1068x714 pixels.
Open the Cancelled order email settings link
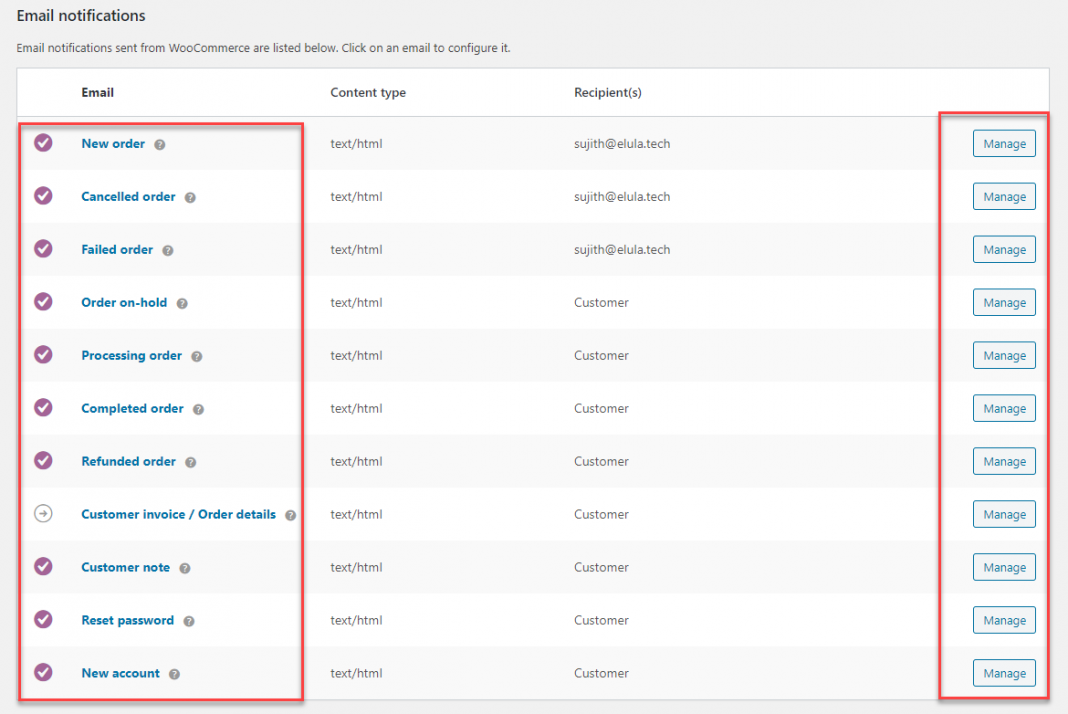click(x=128, y=196)
